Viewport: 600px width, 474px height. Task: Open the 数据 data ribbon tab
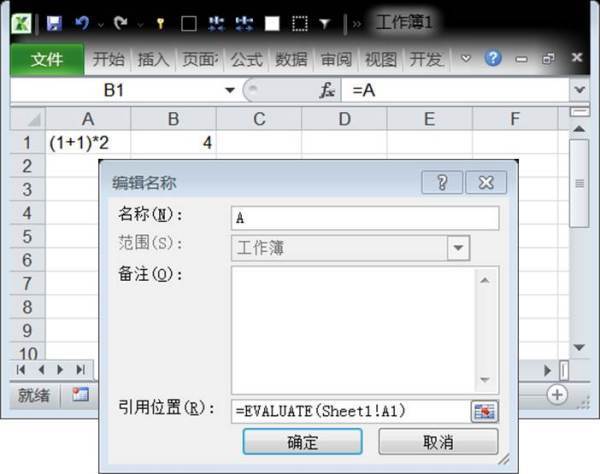click(291, 60)
